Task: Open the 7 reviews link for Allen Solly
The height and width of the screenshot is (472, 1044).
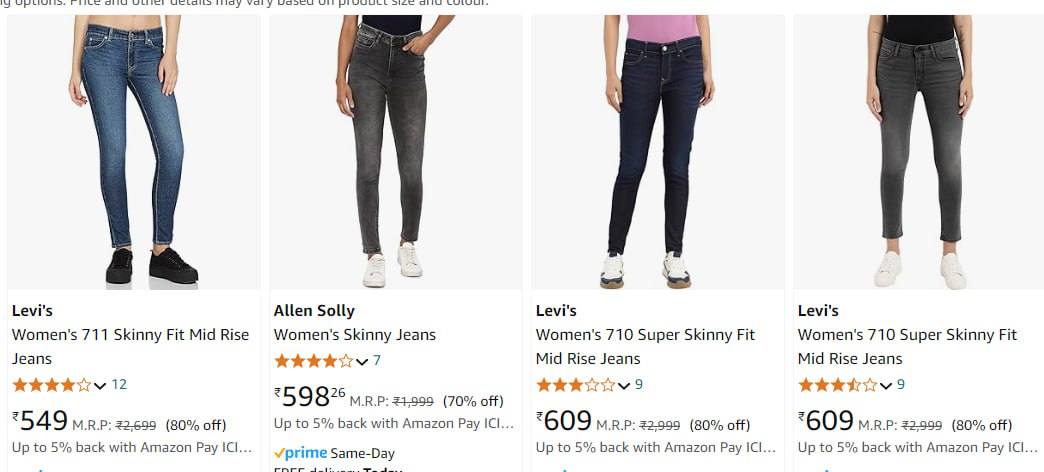Action: coord(377,361)
